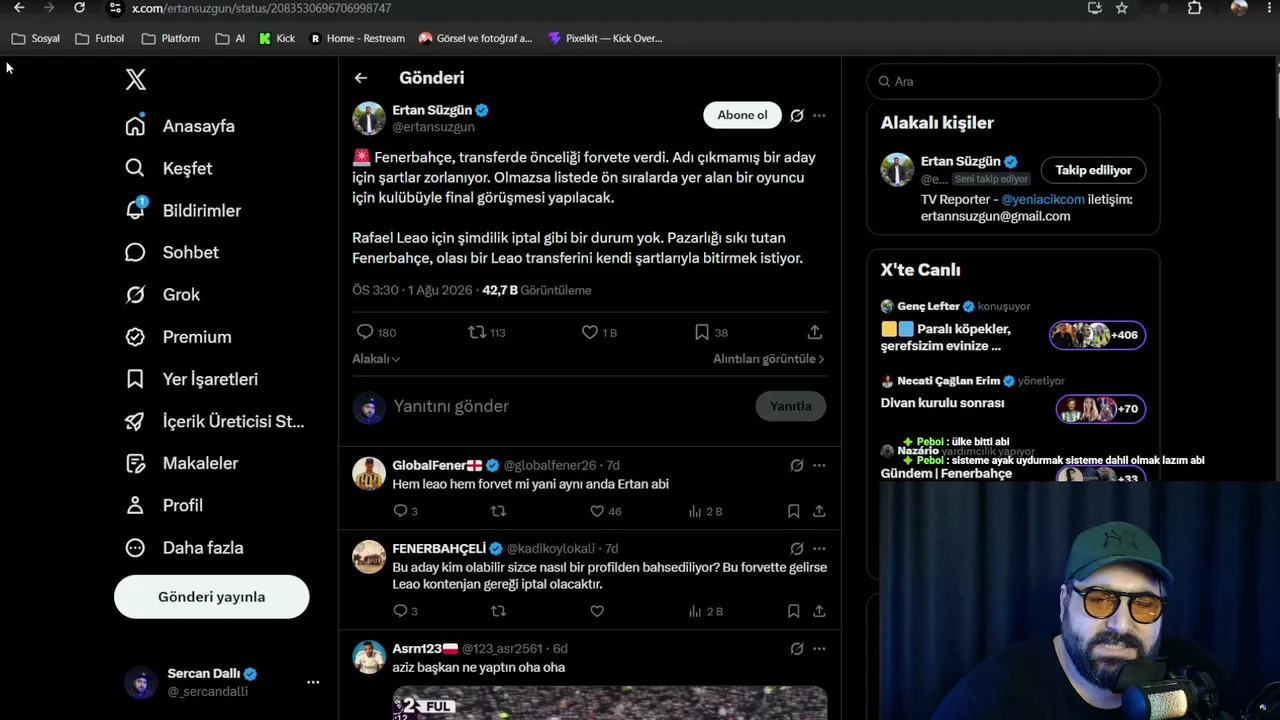Click Yanıtını gönder reply field
1280x720 pixels.
(x=565, y=406)
